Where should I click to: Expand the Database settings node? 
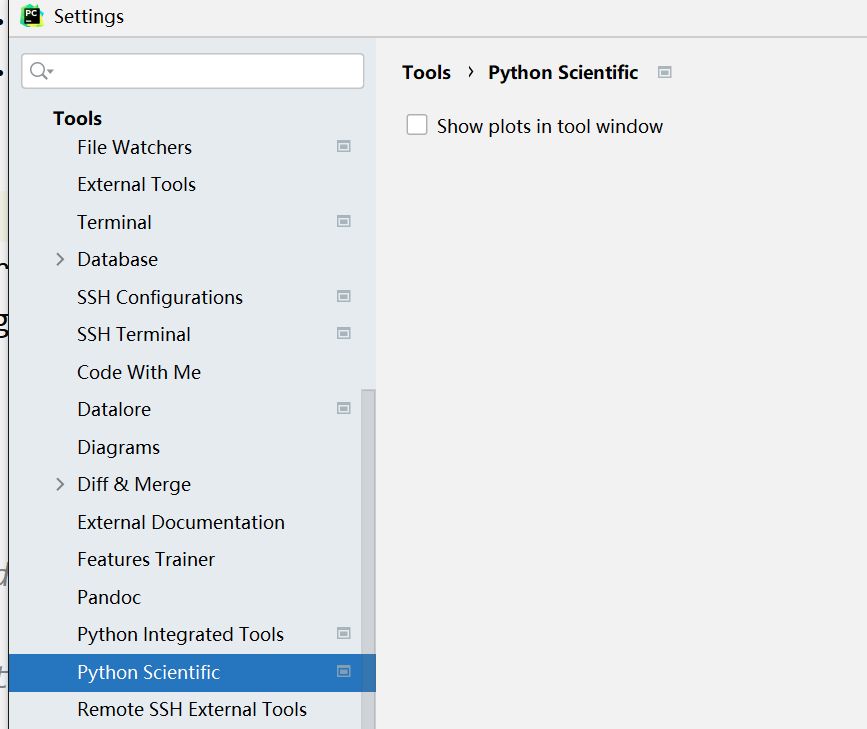coord(61,259)
